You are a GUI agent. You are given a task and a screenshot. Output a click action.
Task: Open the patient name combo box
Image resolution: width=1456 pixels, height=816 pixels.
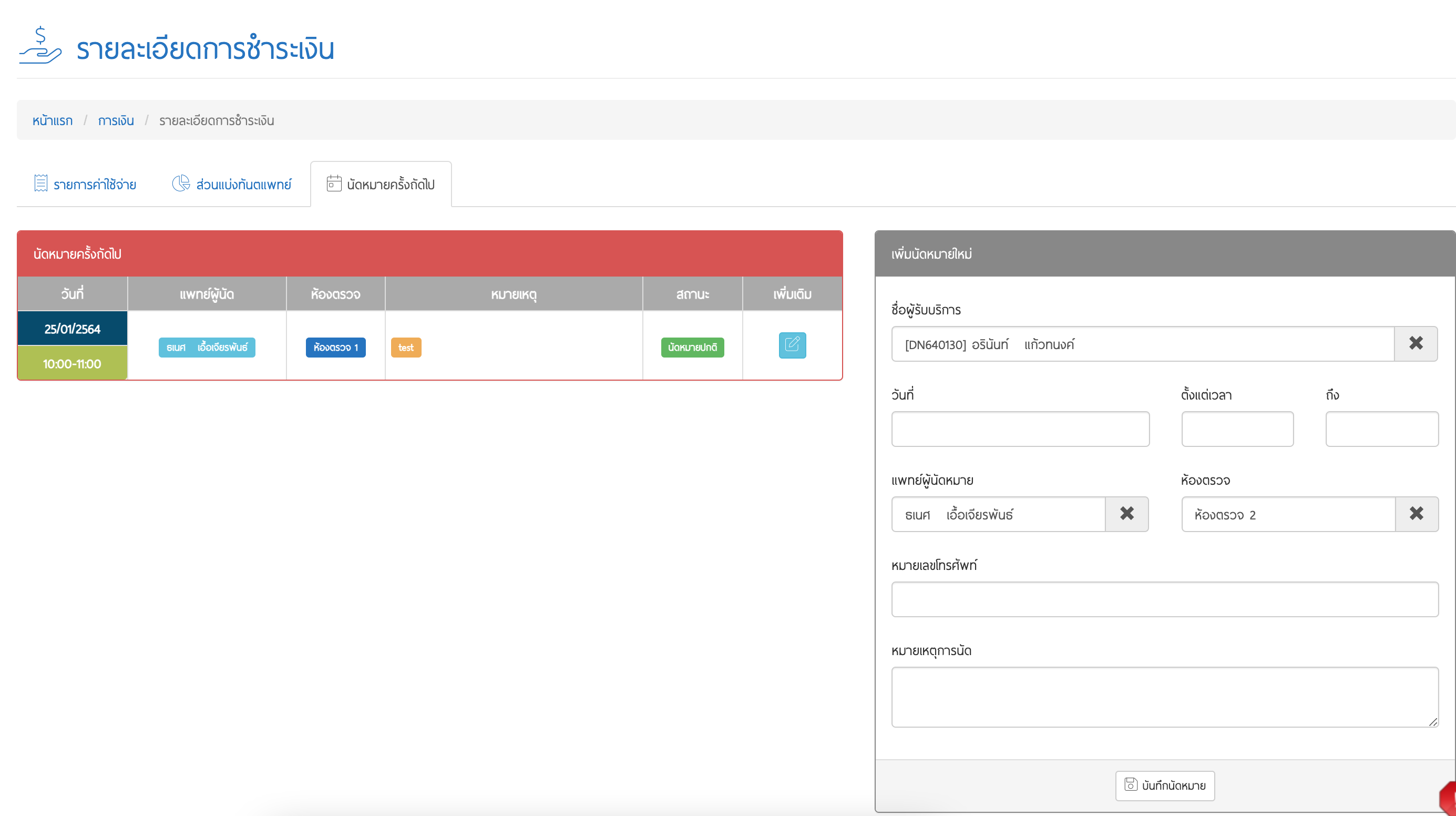[x=1142, y=344]
